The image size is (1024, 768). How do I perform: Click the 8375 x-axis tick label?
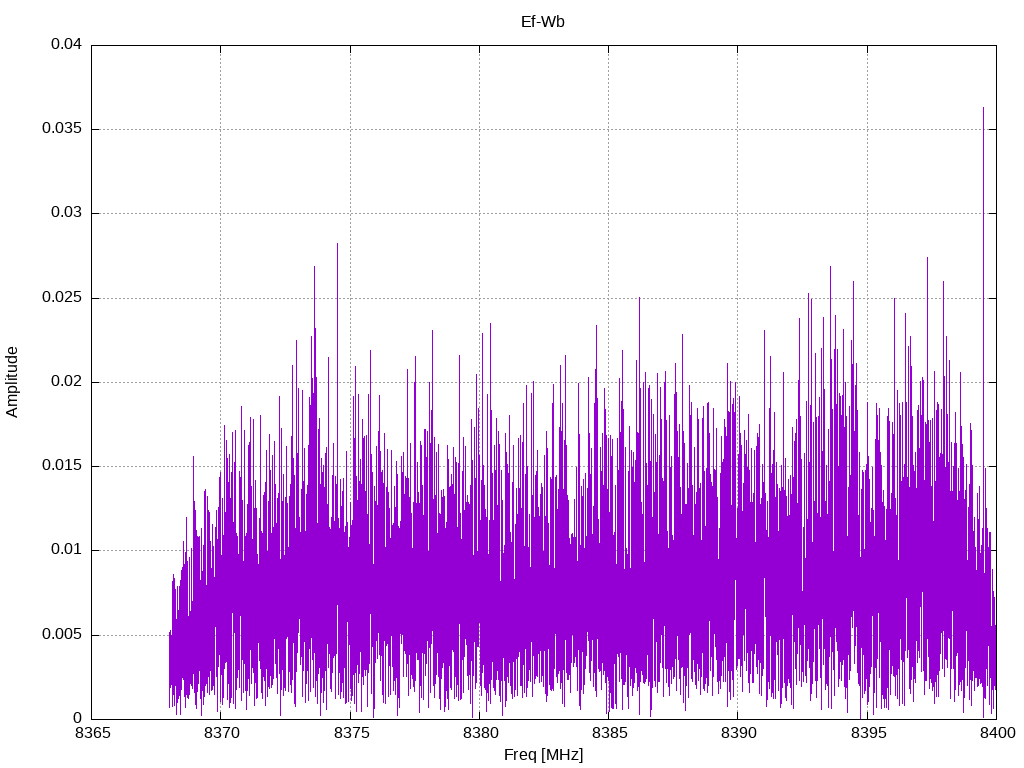point(350,734)
